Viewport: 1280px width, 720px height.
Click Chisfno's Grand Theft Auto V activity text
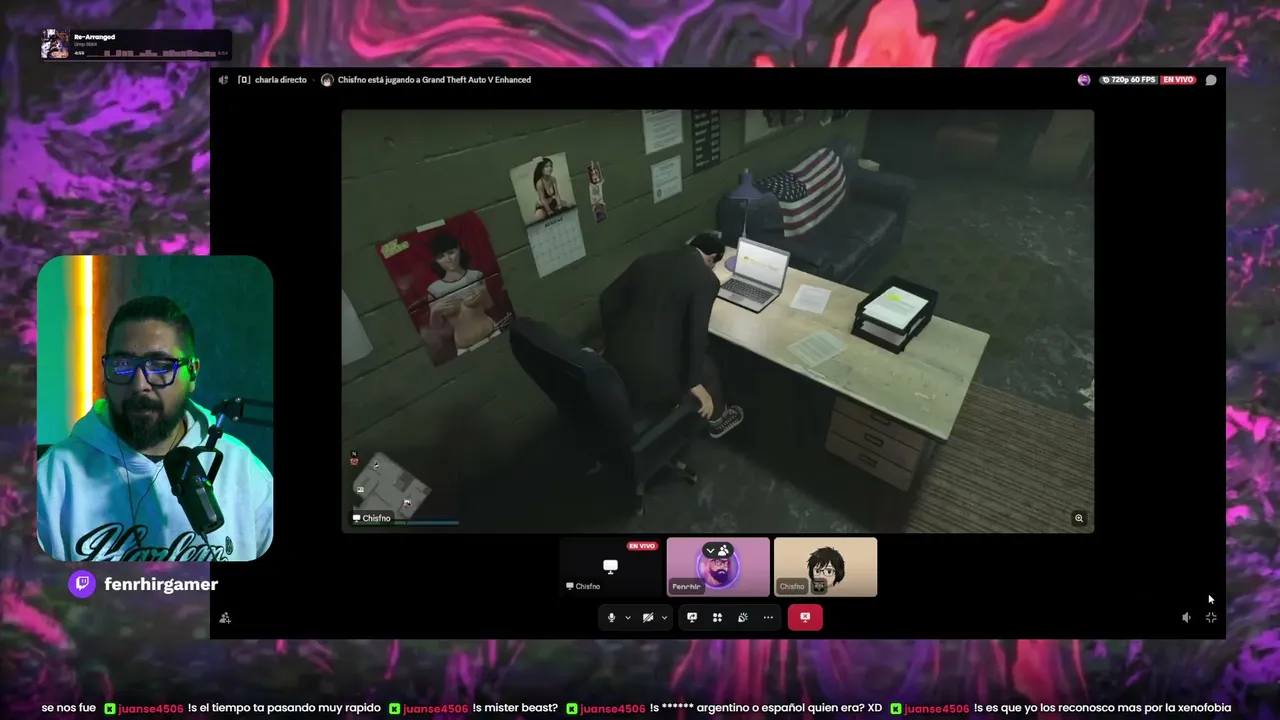434,80
